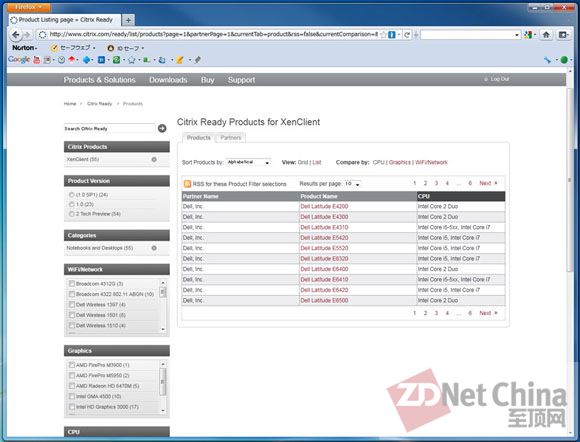Open the bookmarks sidebar button at toolbar right

(x=563, y=35)
